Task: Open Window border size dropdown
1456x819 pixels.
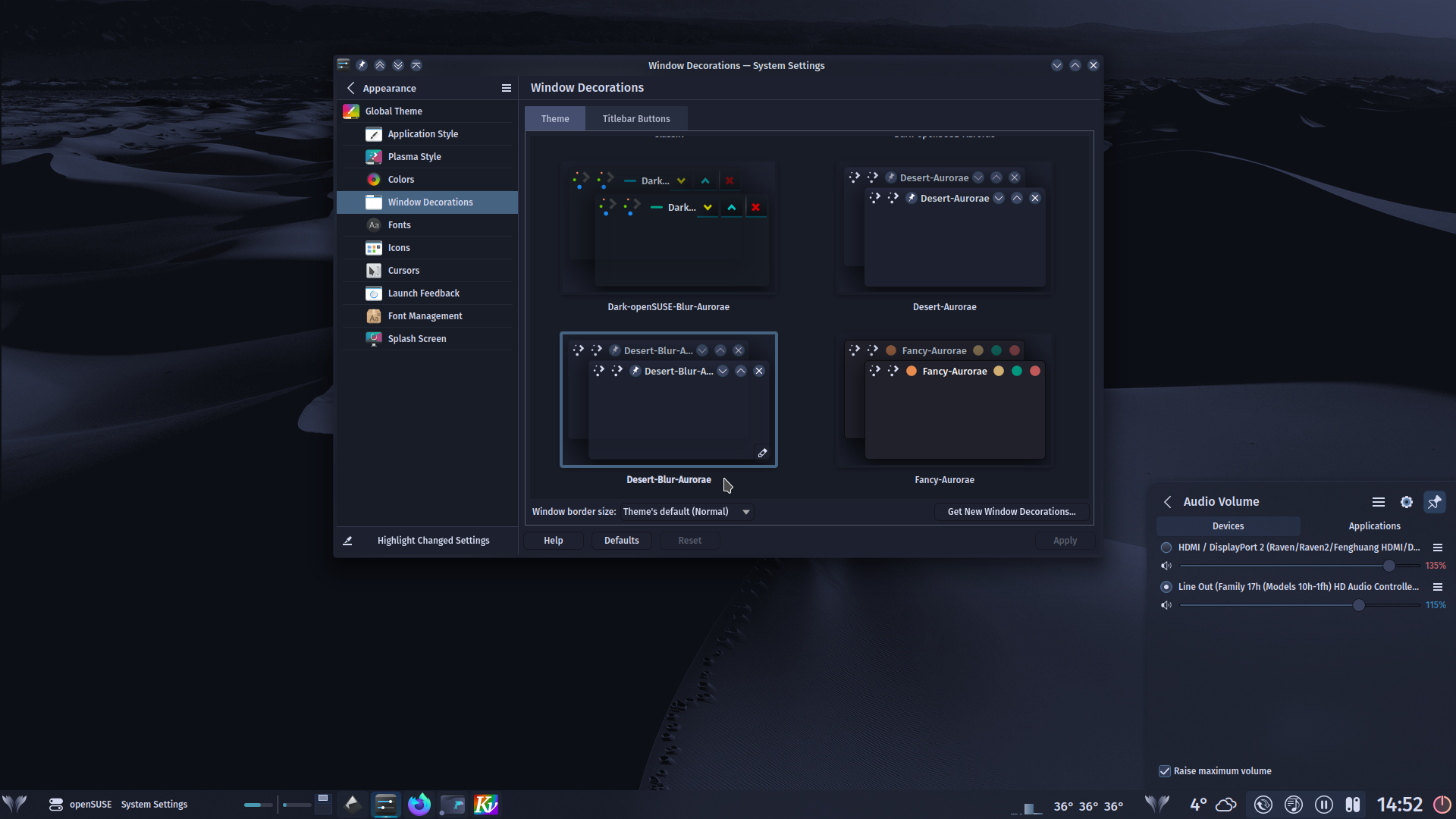Action: (x=687, y=512)
